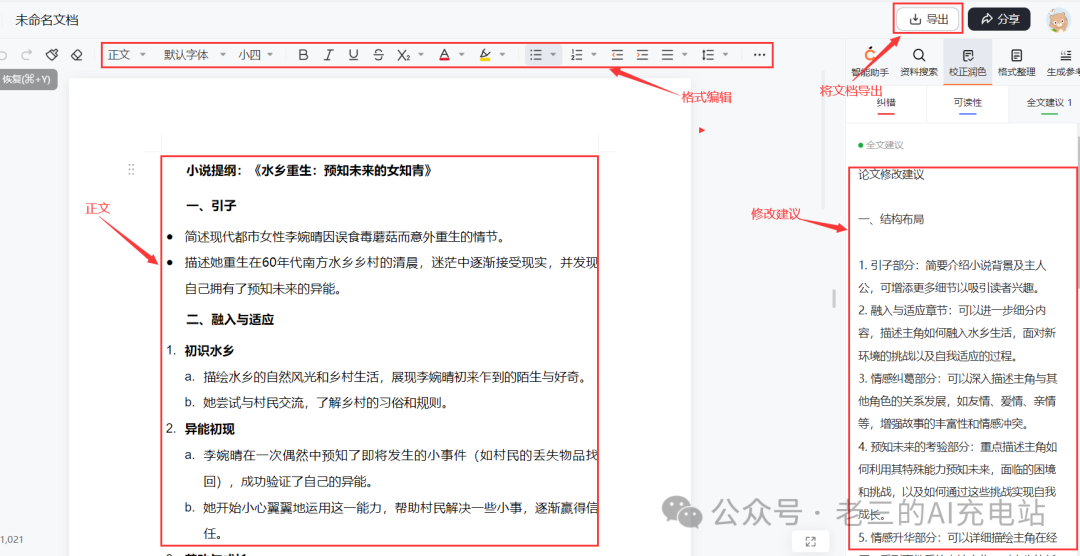Click the document title 未命名文档
Viewport: 1080px width, 556px height.
[47, 20]
